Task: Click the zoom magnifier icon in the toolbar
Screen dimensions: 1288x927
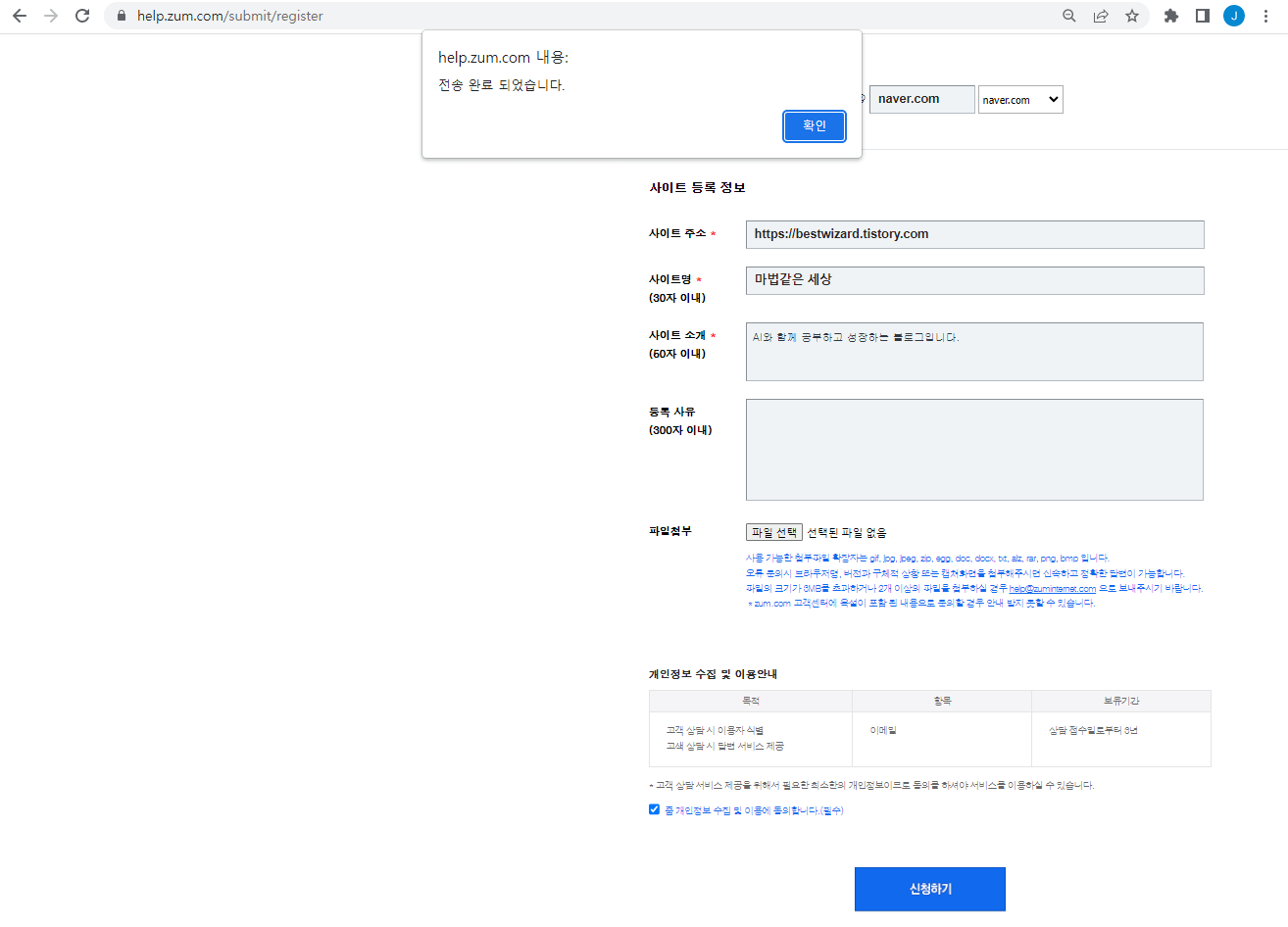Action: (x=1068, y=16)
